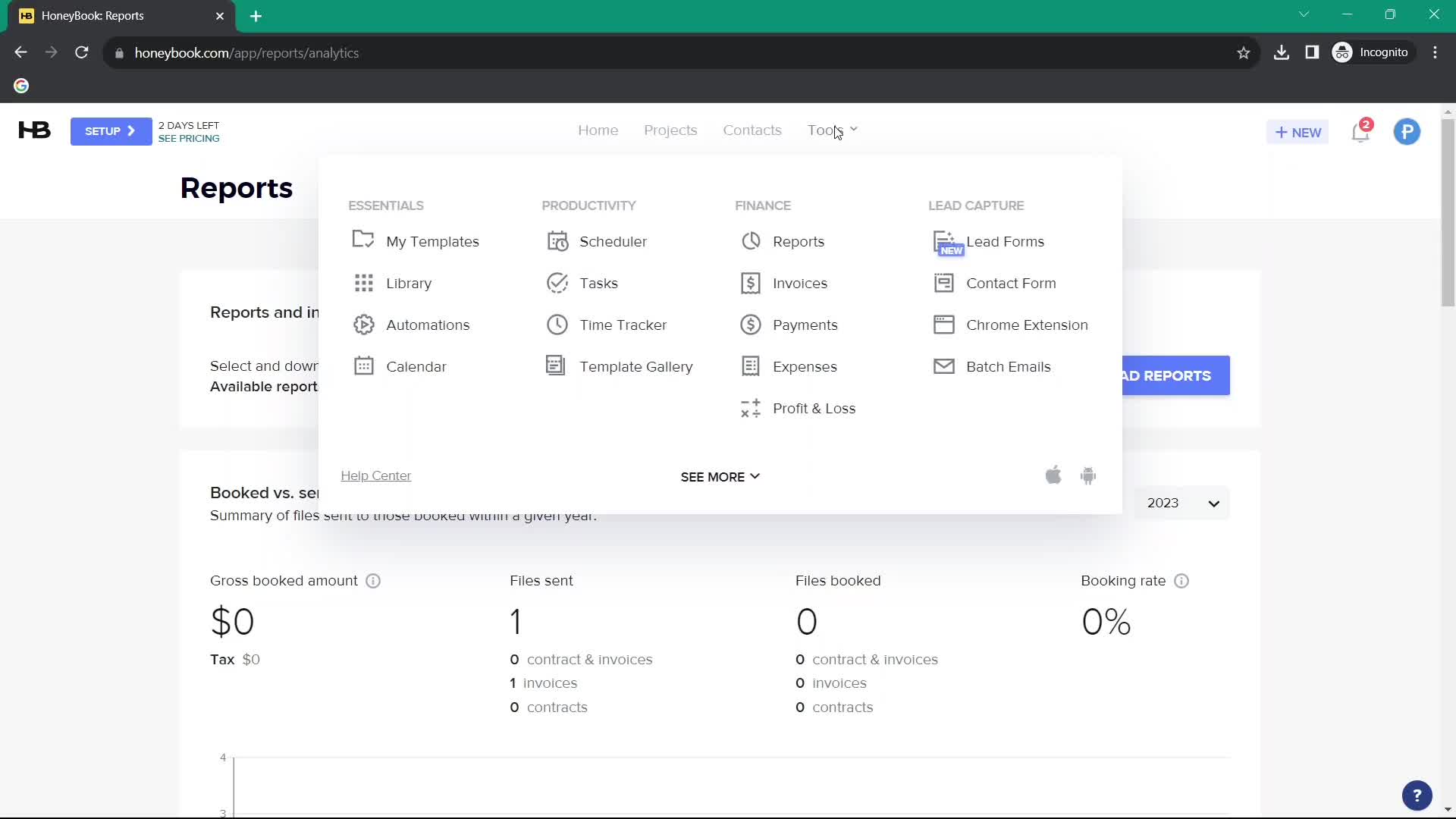The width and height of the screenshot is (1456, 819).
Task: Click the Android app icon
Action: (1088, 475)
